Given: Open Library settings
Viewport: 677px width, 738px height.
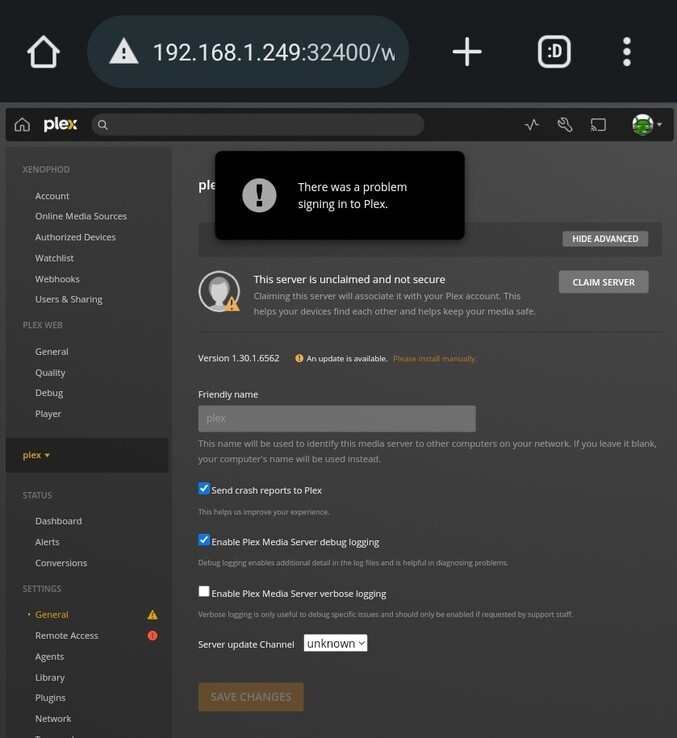Looking at the screenshot, I should (x=50, y=678).
